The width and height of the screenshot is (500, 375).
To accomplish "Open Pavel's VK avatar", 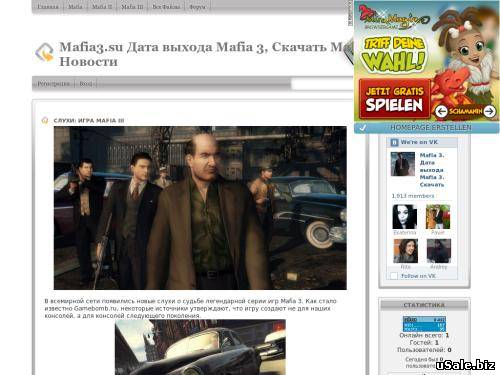I will 438,217.
